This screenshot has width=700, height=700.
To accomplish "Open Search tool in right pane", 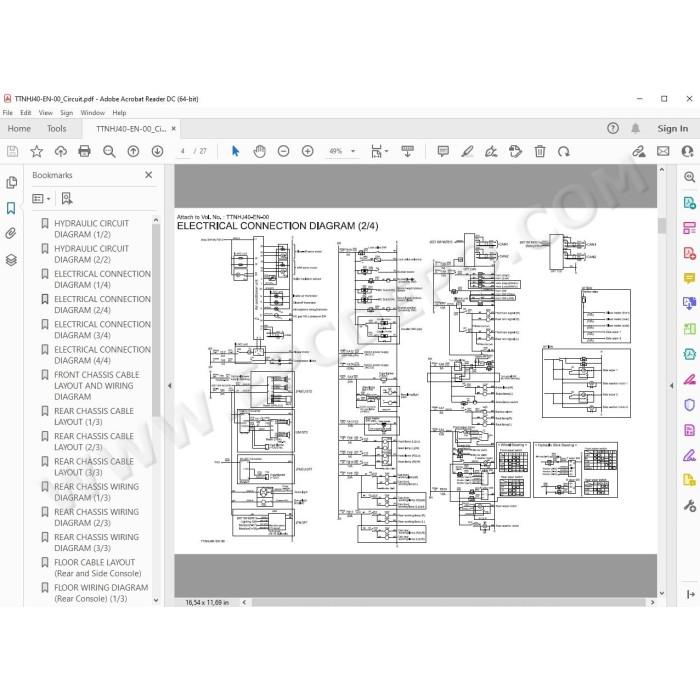I will point(689,177).
